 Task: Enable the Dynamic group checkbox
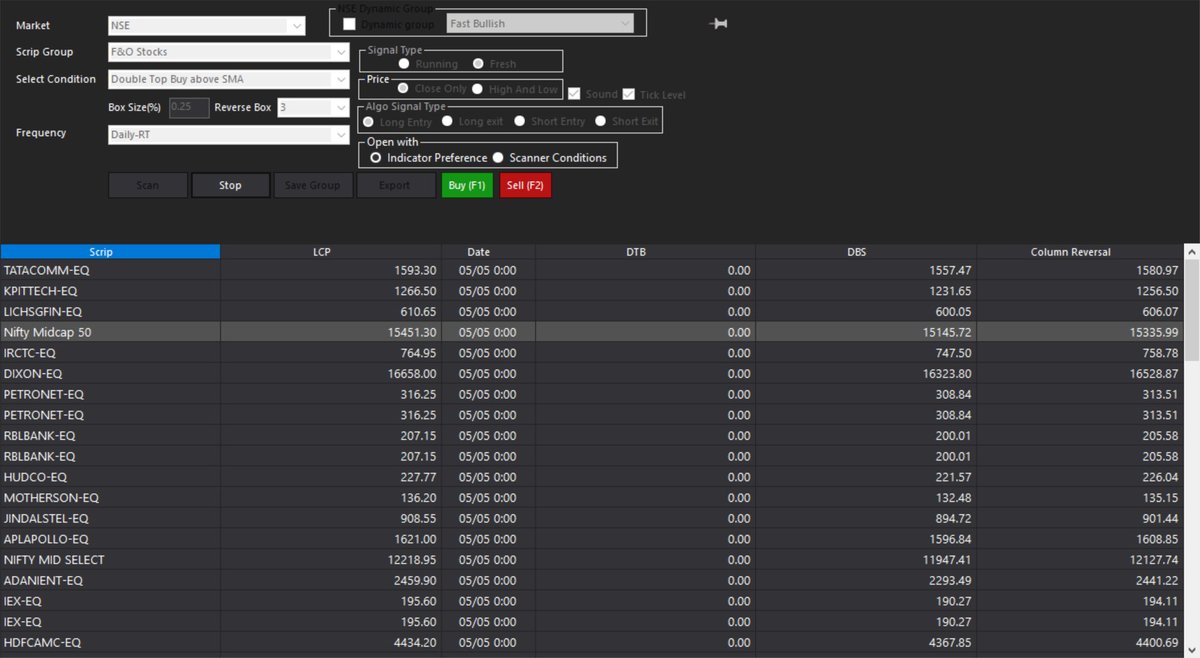click(349, 23)
